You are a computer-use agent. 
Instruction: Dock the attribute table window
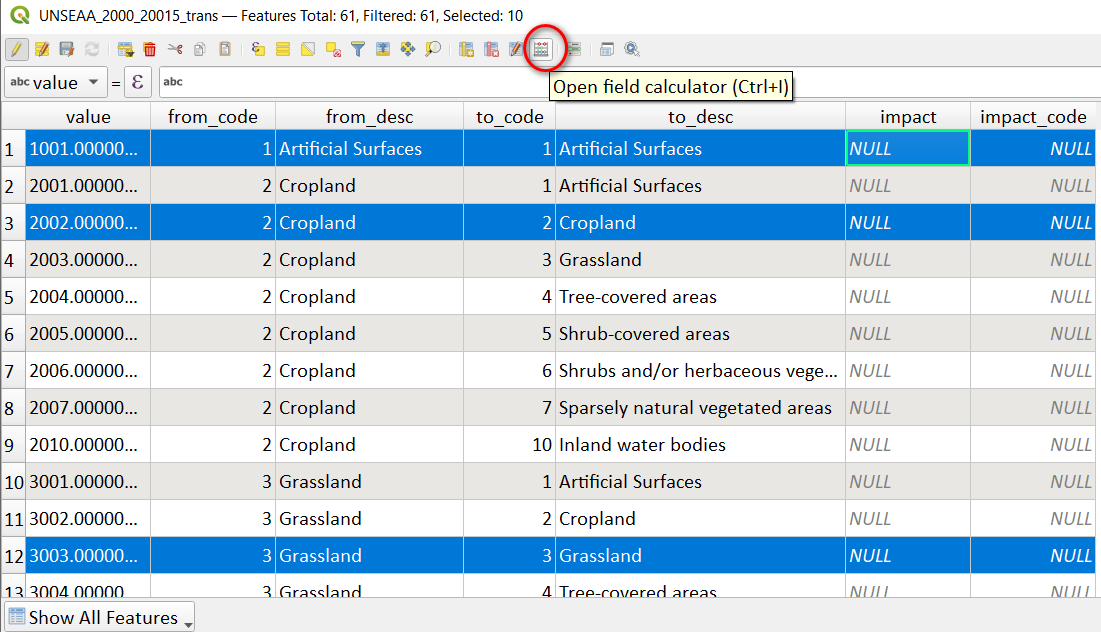[x=607, y=49]
